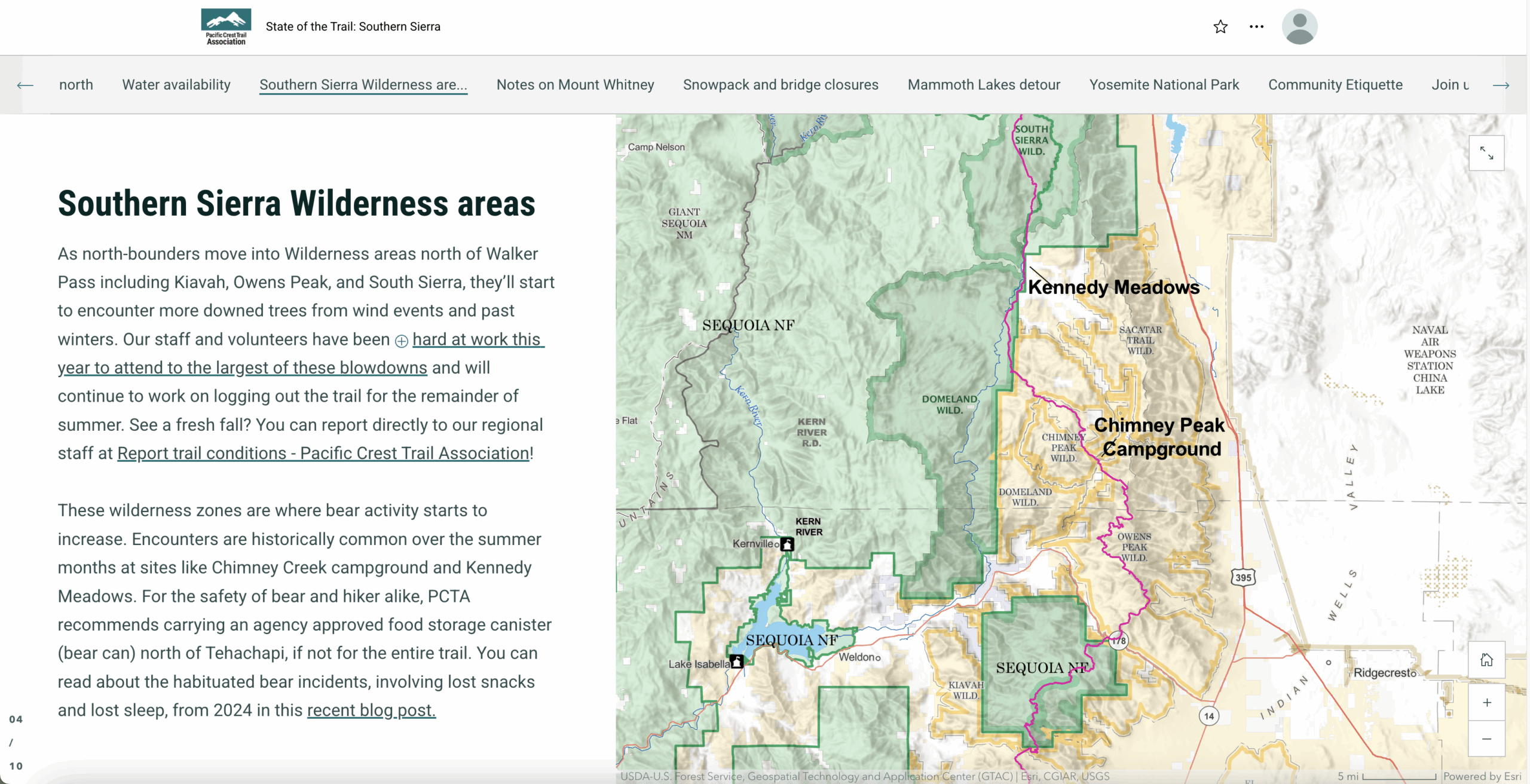Click the NAVAL AIR WEAPONS STATION label
Image resolution: width=1530 pixels, height=784 pixels.
pos(1430,360)
